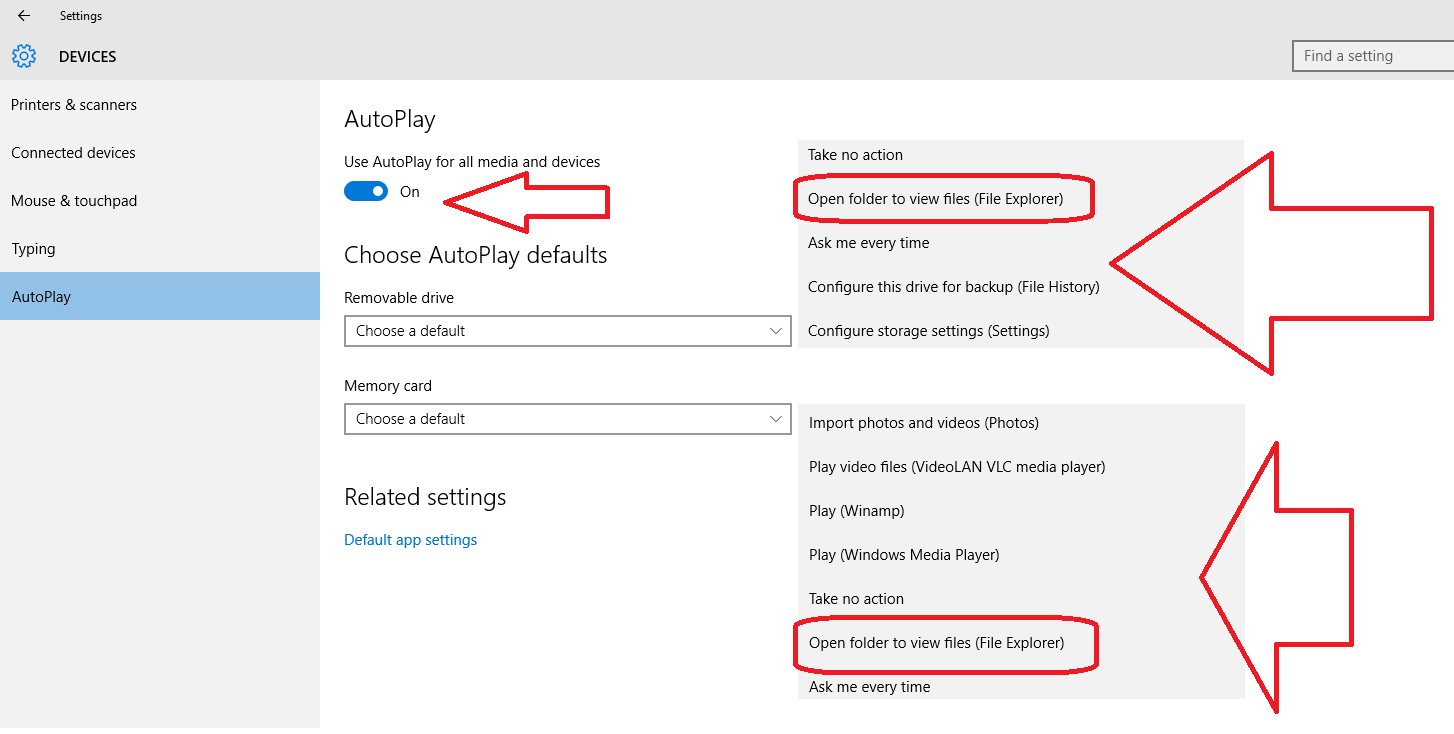Choose Ask me every time for removable drive
This screenshot has width=1454, height=734.
[x=868, y=242]
